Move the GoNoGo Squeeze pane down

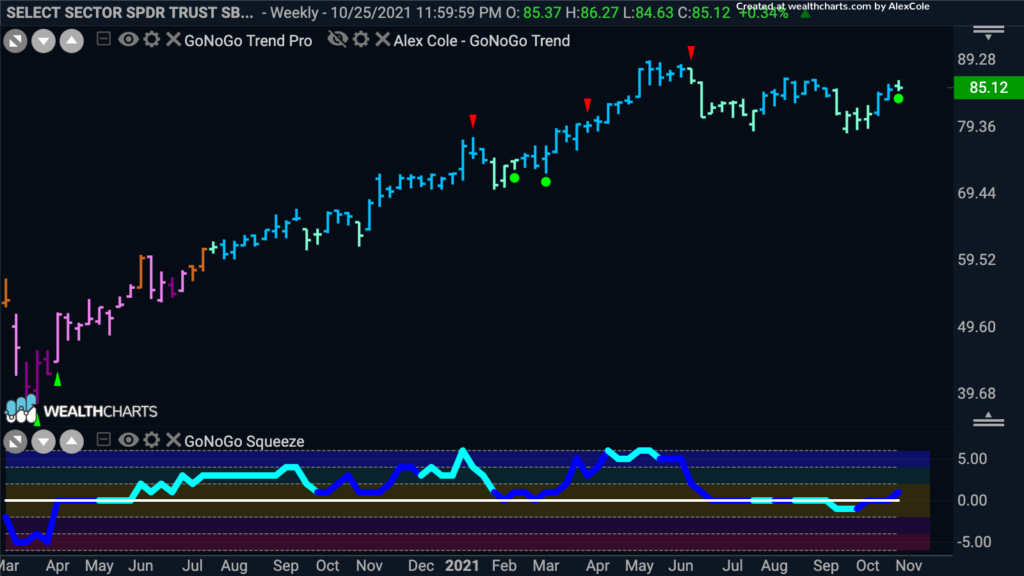tap(43, 442)
